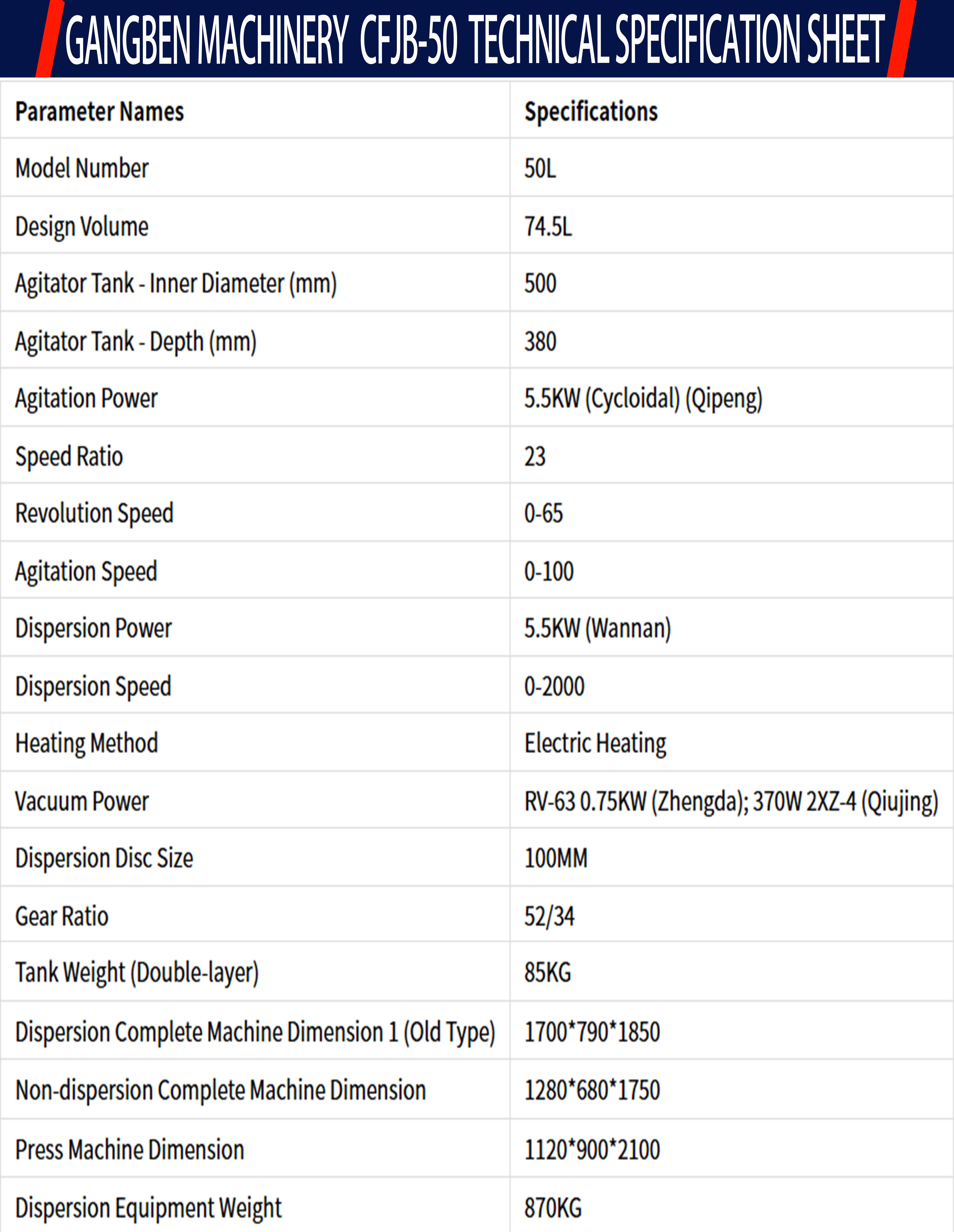Select the Model Number value "50L"
Image resolution: width=954 pixels, height=1232 pixels.
pyautogui.click(x=540, y=168)
